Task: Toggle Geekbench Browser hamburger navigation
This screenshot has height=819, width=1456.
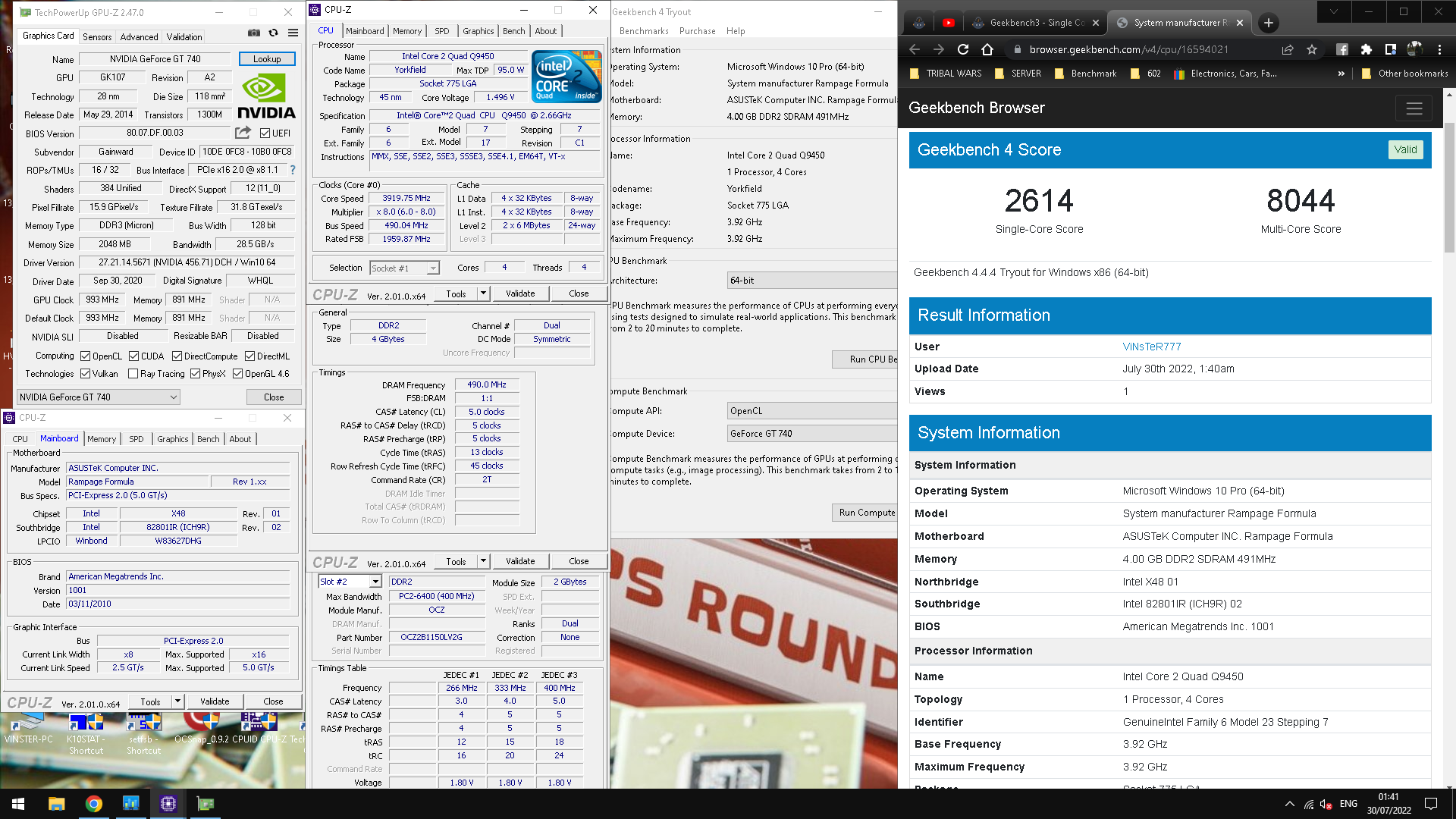Action: 1414,108
